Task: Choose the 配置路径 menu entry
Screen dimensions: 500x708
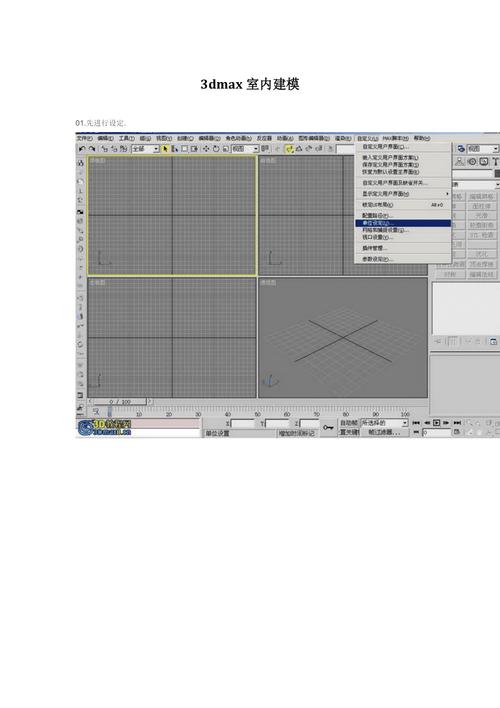Action: pyautogui.click(x=403, y=216)
